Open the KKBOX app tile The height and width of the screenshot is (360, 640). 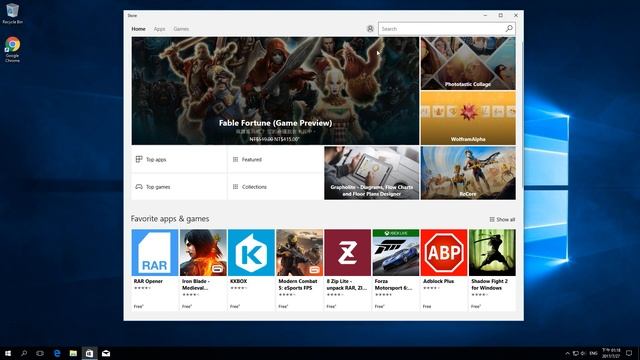(251, 270)
